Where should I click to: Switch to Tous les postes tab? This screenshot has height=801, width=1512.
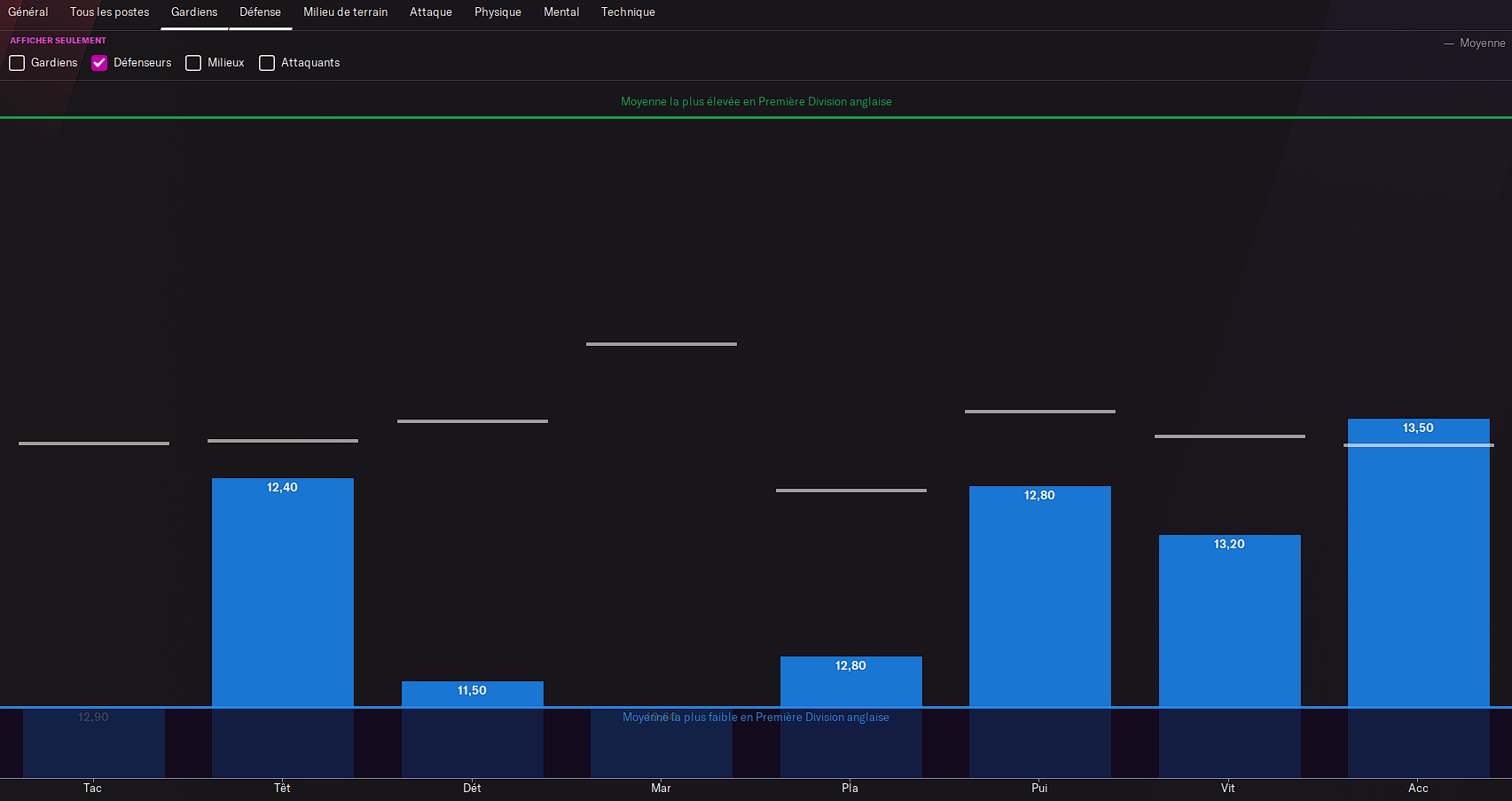click(x=110, y=12)
